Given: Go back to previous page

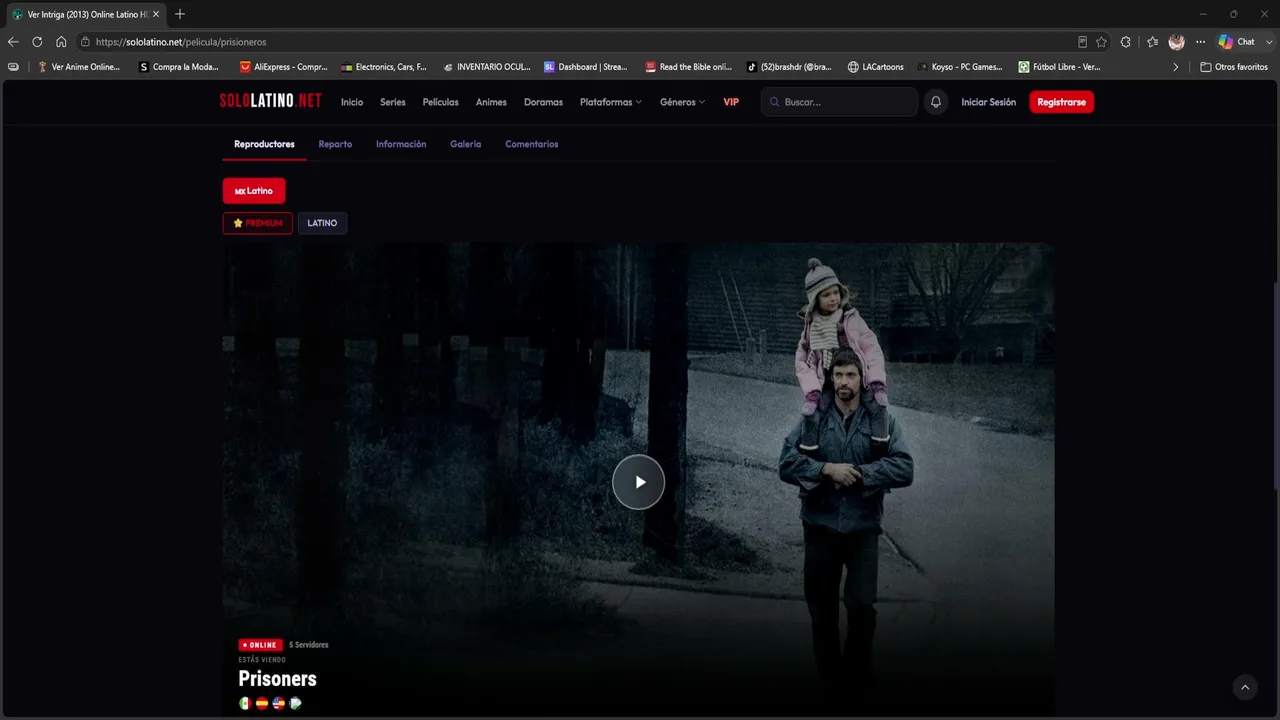Looking at the screenshot, I should [x=13, y=42].
